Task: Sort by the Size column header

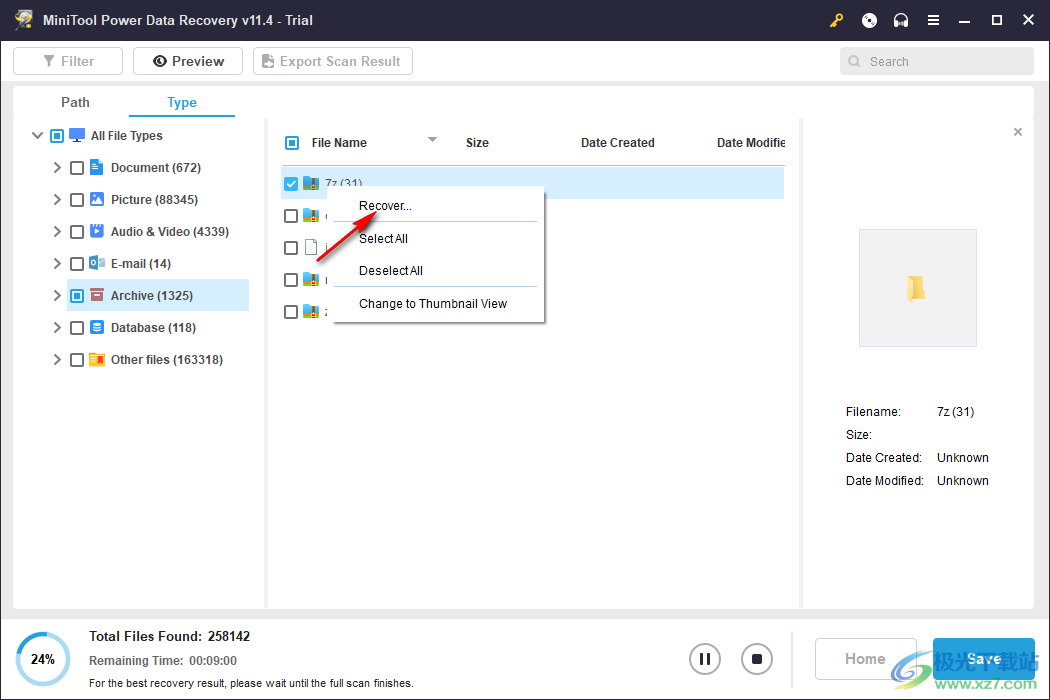Action: coord(477,143)
